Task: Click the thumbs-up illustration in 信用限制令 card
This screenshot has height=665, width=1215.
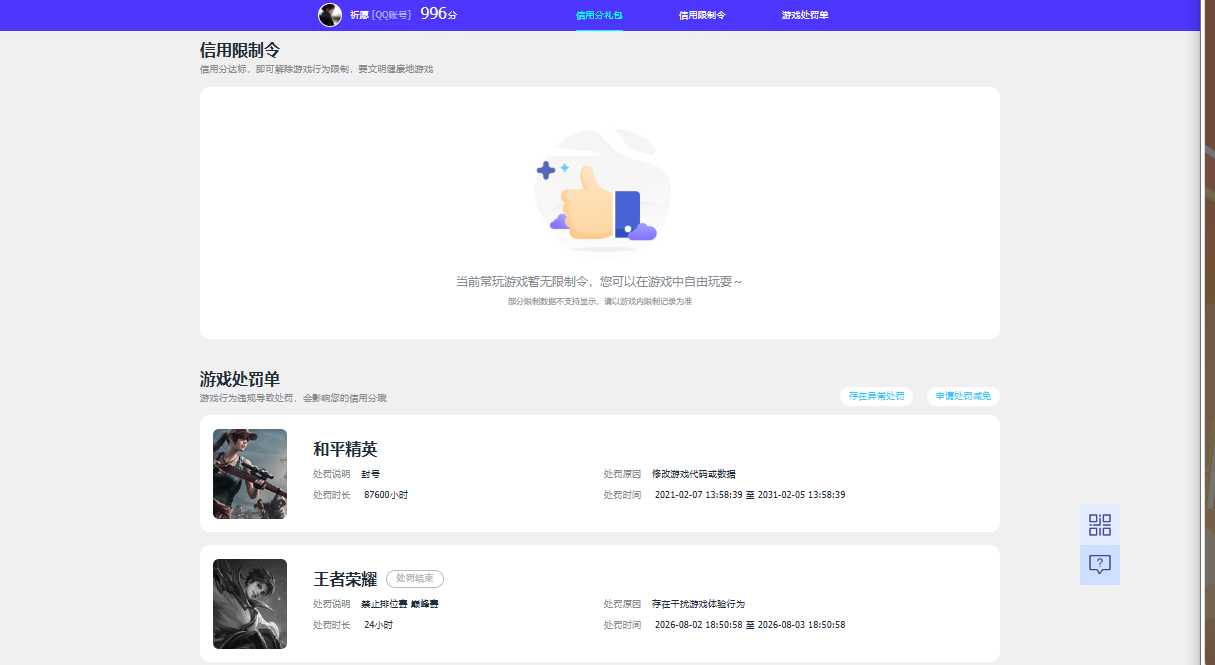Action: coord(600,190)
